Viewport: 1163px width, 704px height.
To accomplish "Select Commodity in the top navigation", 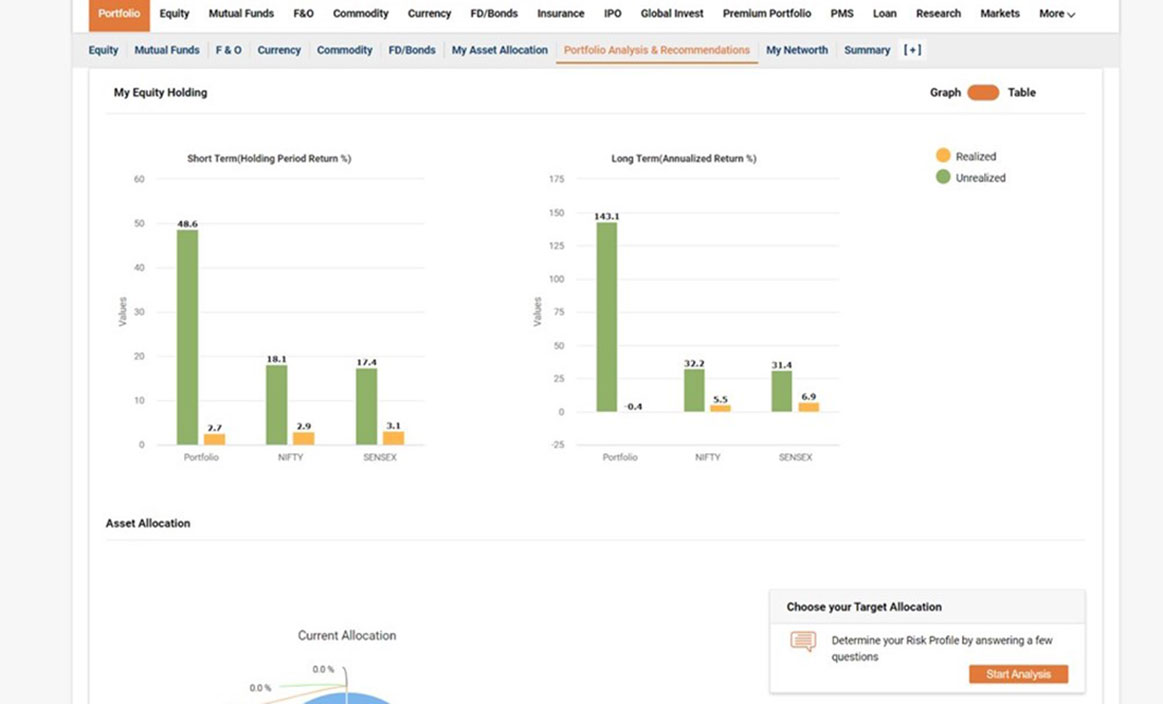I will 360,13.
